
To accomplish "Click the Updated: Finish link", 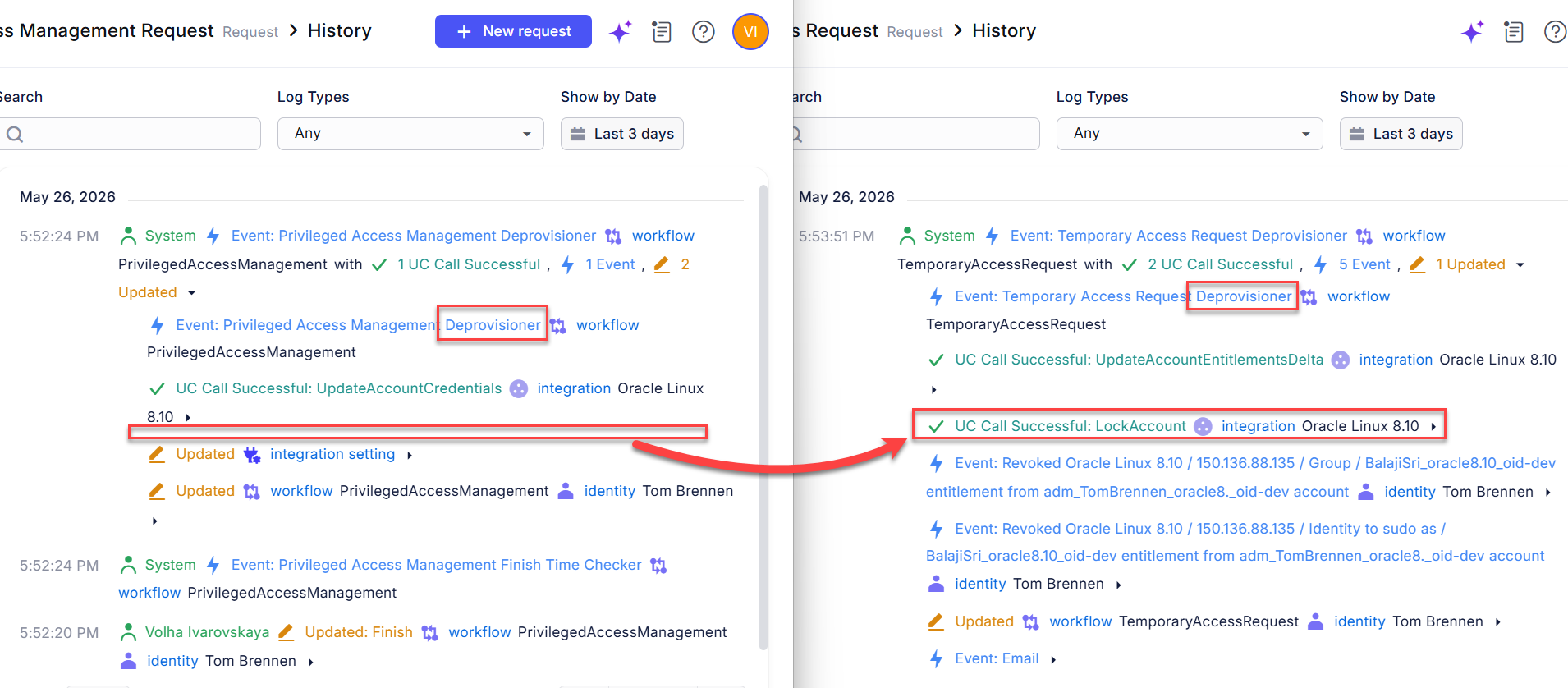I will [x=359, y=632].
